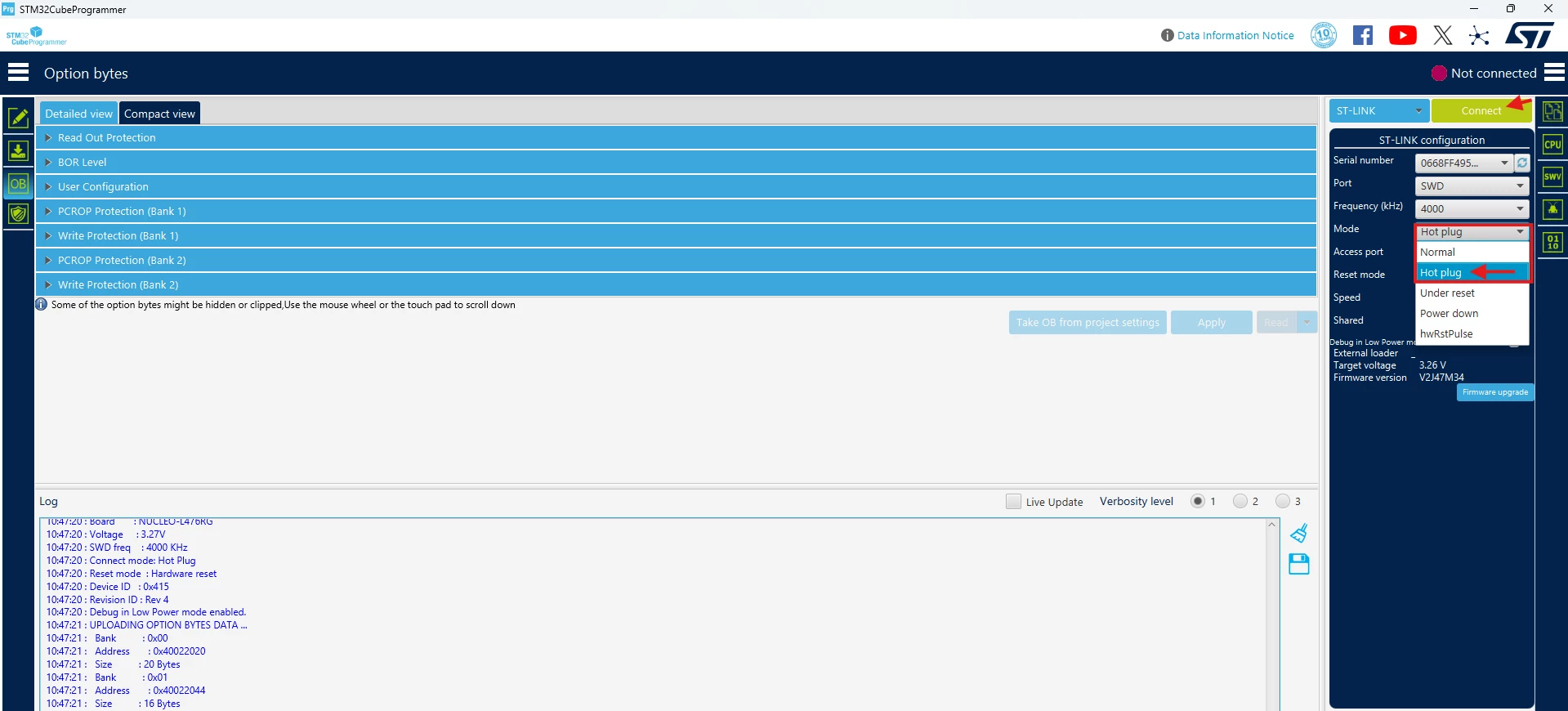Click the target voltage value 3.26 V
Image resolution: width=1568 pixels, height=711 pixels.
click(1432, 365)
